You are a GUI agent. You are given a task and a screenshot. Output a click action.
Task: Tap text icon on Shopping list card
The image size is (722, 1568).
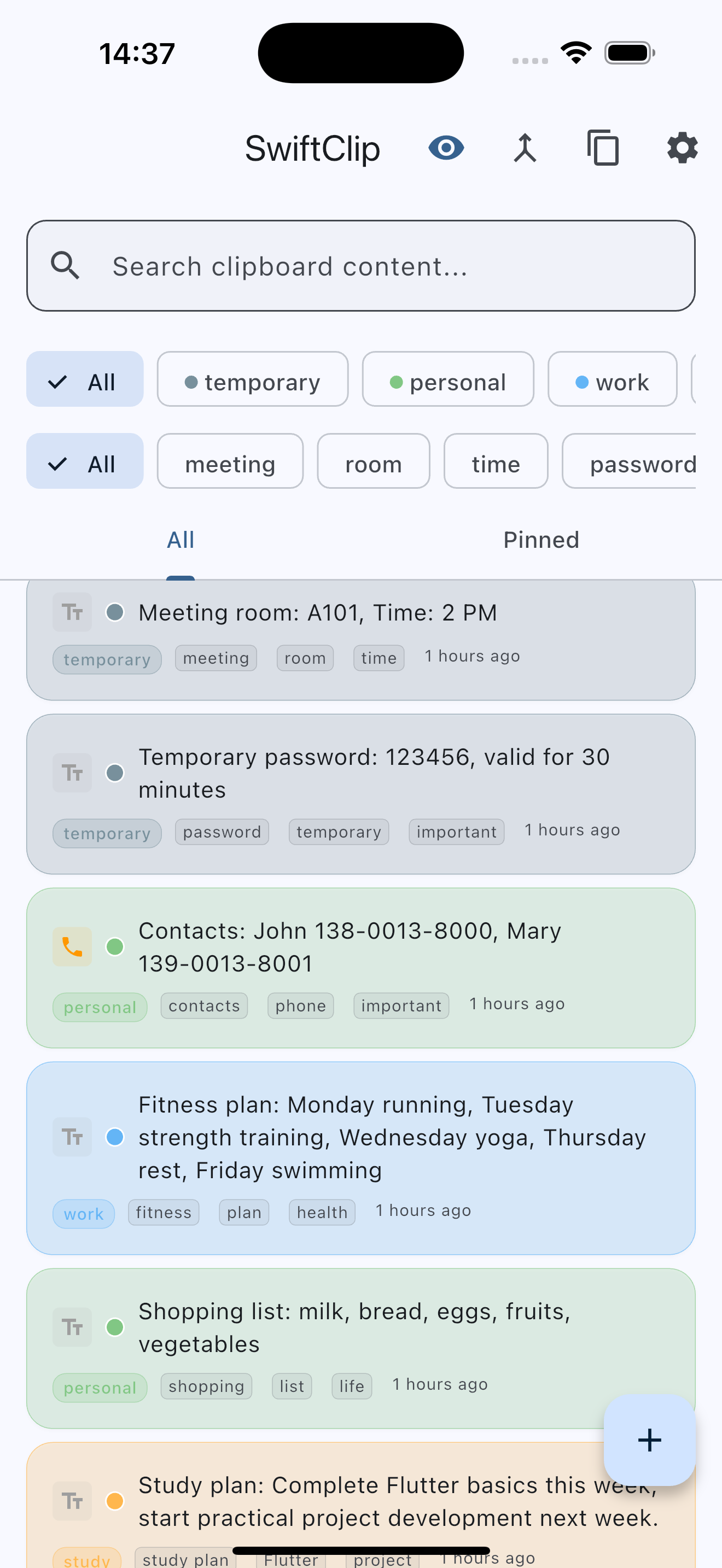pyautogui.click(x=72, y=1327)
